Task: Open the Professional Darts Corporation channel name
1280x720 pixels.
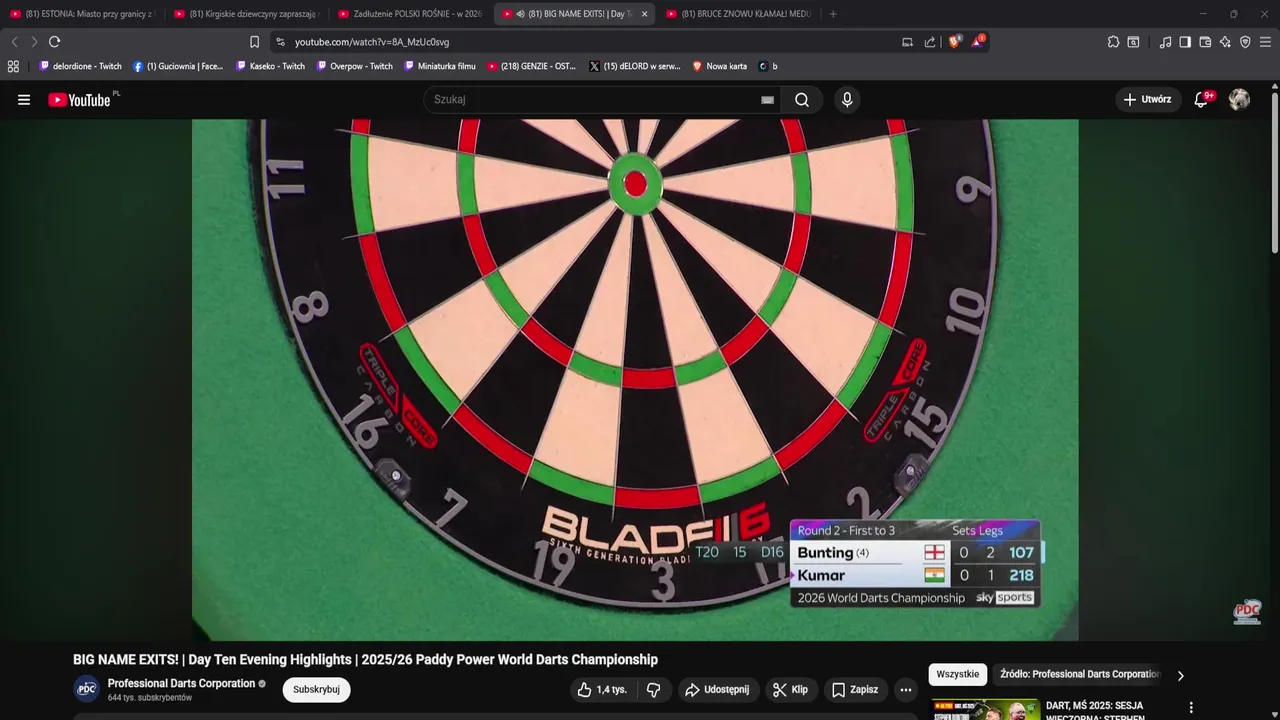Action: pos(181,683)
